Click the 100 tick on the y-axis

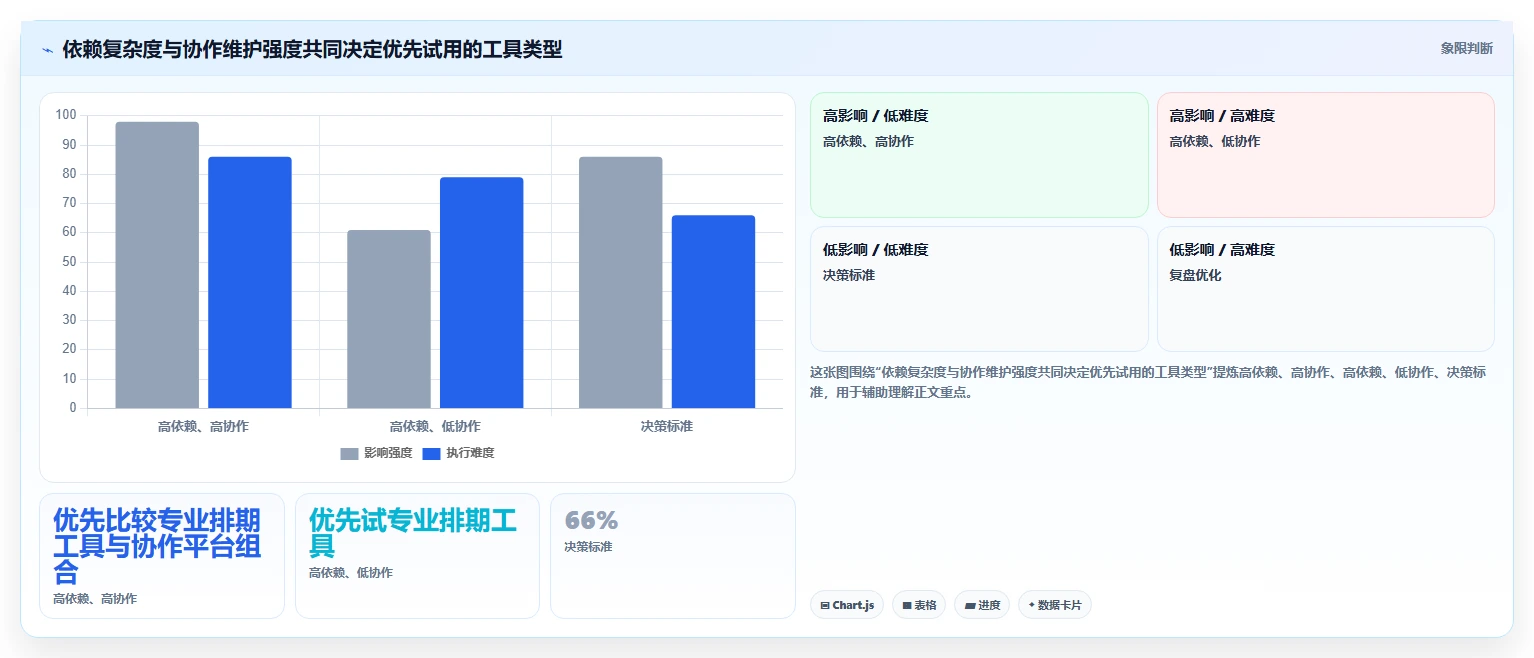pyautogui.click(x=66, y=115)
